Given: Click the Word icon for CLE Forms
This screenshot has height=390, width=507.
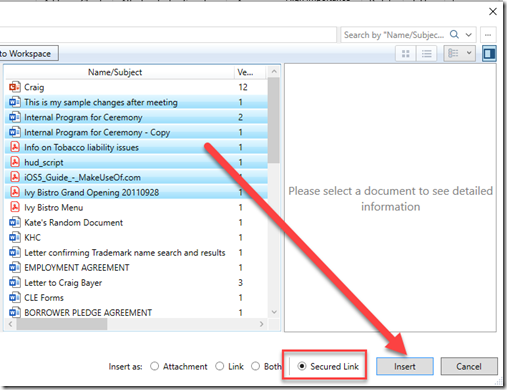Looking at the screenshot, I should pyautogui.click(x=14, y=297).
